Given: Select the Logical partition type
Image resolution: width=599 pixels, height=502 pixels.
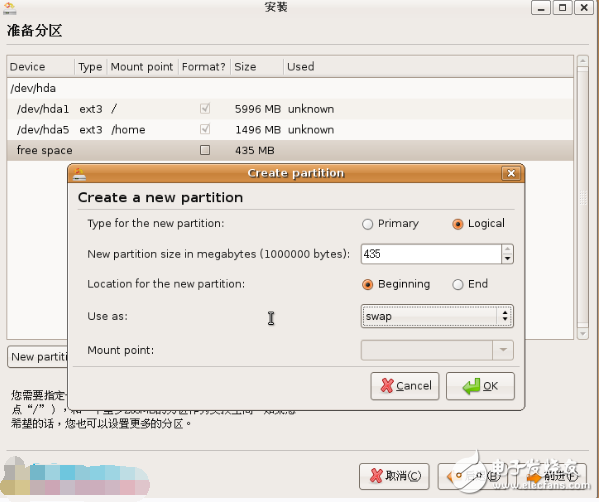Looking at the screenshot, I should 457,224.
